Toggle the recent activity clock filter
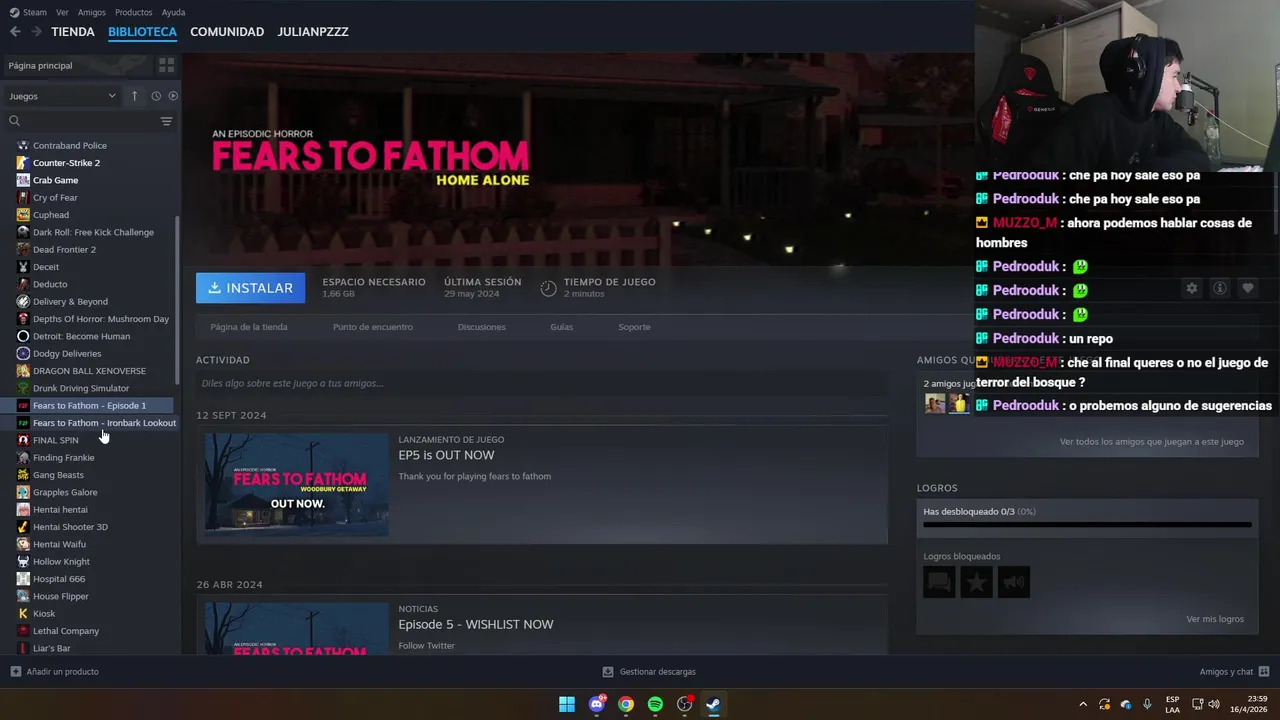Screen dimensions: 1280x720 tap(156, 96)
